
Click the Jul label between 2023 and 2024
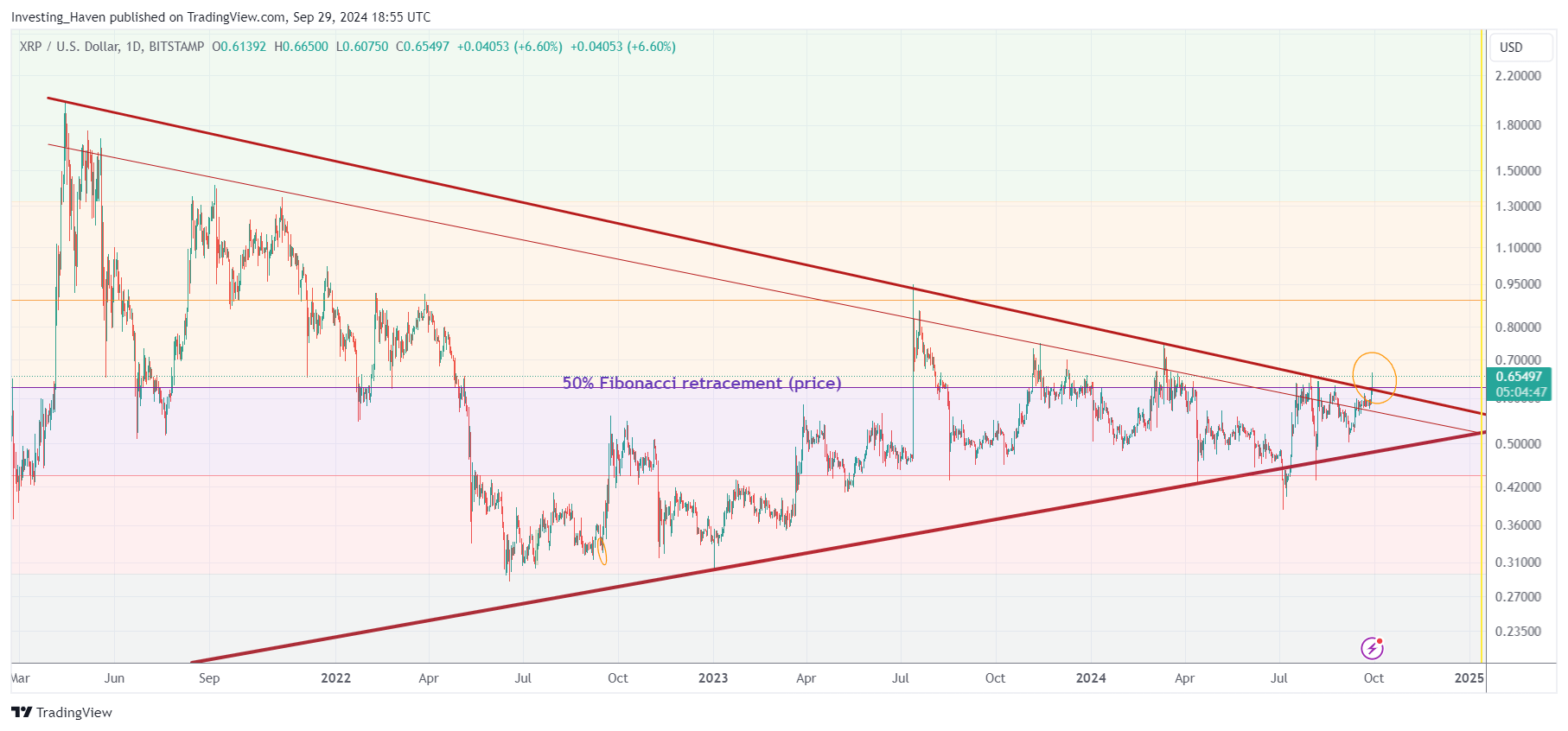[x=901, y=678]
